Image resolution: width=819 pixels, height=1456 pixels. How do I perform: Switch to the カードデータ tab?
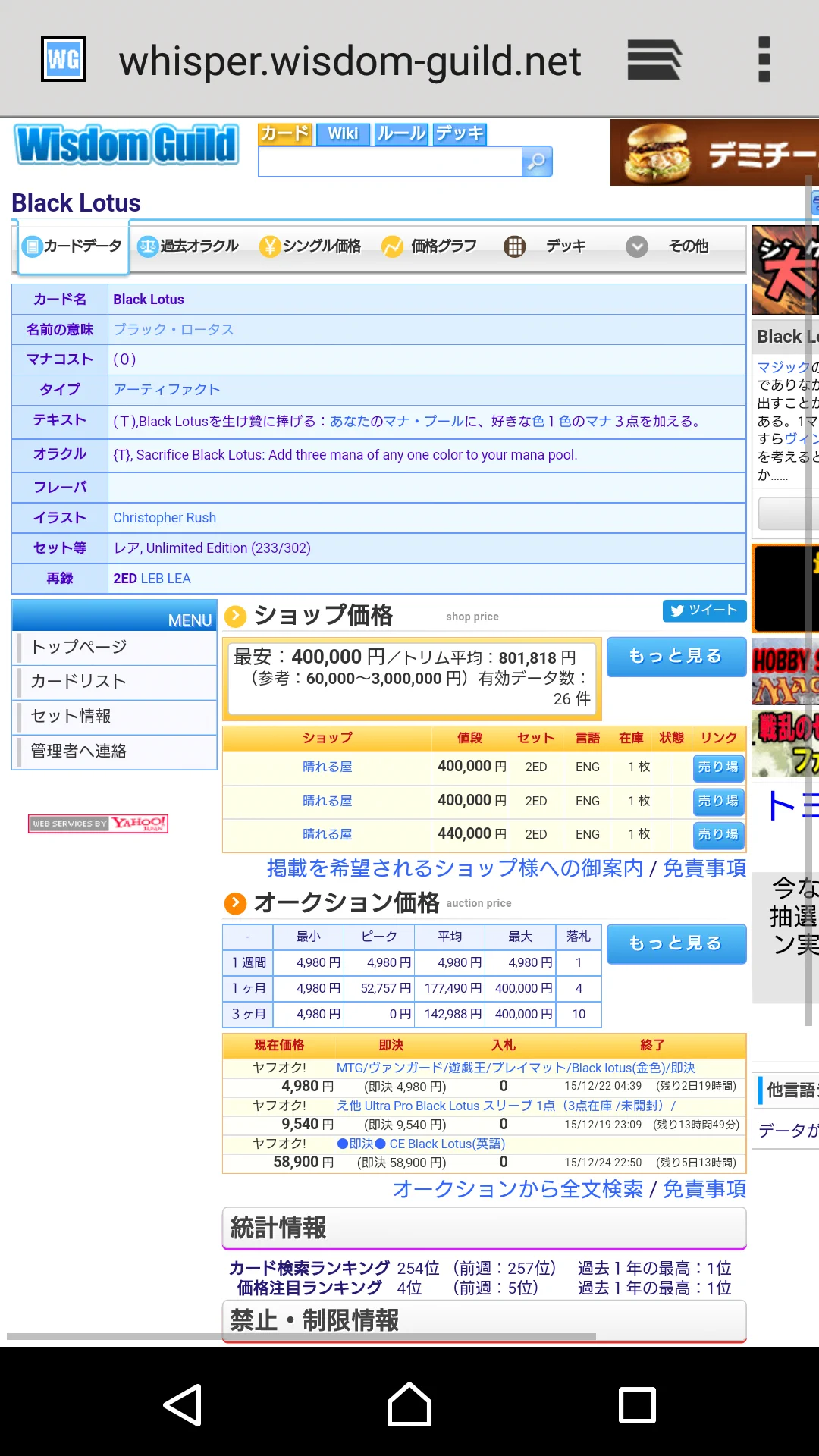(x=74, y=246)
